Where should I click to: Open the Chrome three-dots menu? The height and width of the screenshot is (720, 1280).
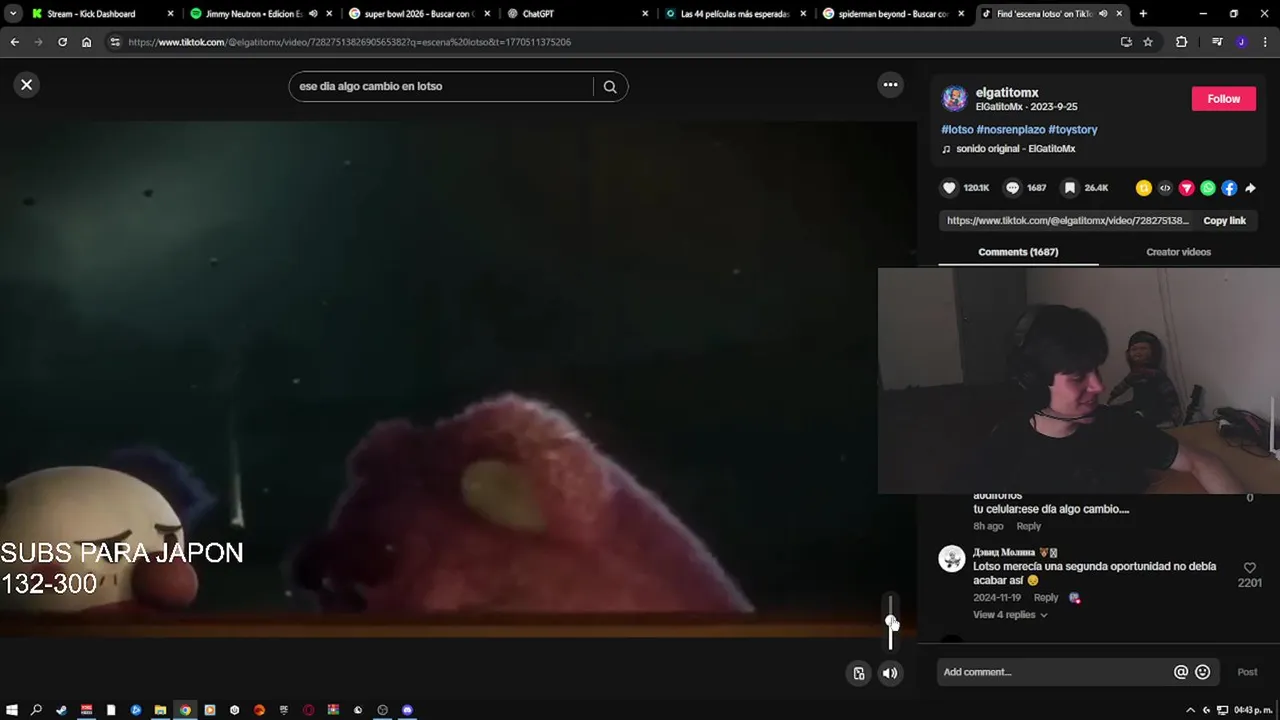point(1266,42)
